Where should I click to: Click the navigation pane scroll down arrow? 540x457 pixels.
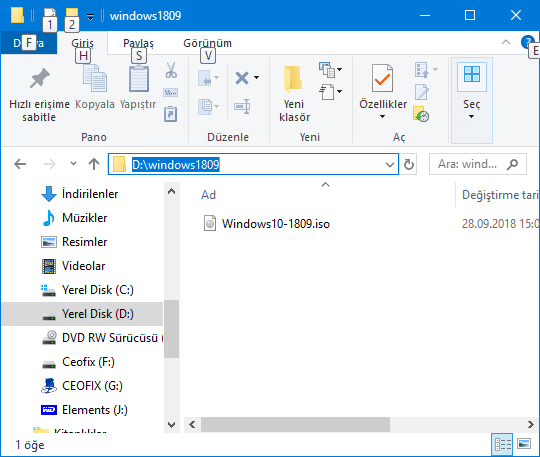[172, 425]
